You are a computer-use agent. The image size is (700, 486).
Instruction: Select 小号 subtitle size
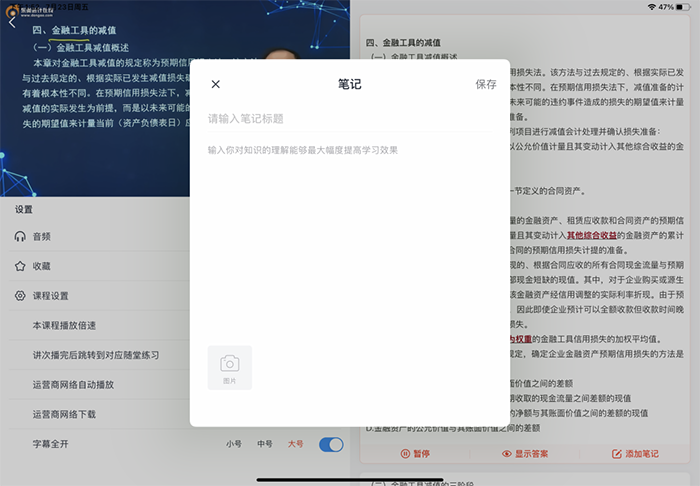(233, 444)
